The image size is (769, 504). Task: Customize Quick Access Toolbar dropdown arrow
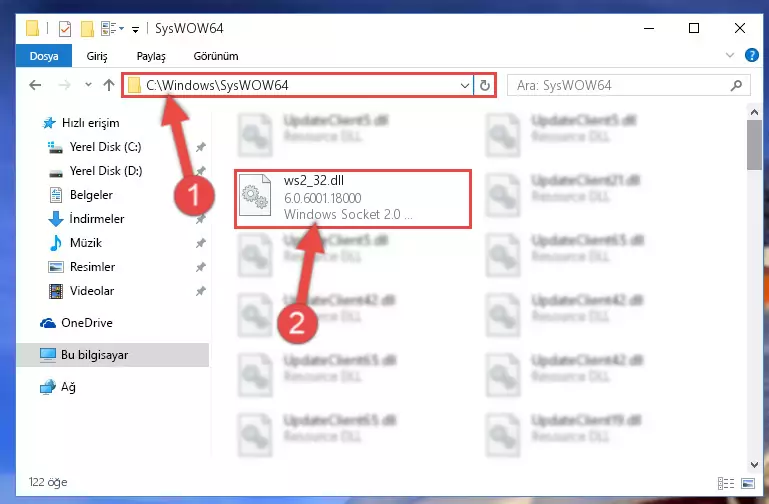click(135, 30)
